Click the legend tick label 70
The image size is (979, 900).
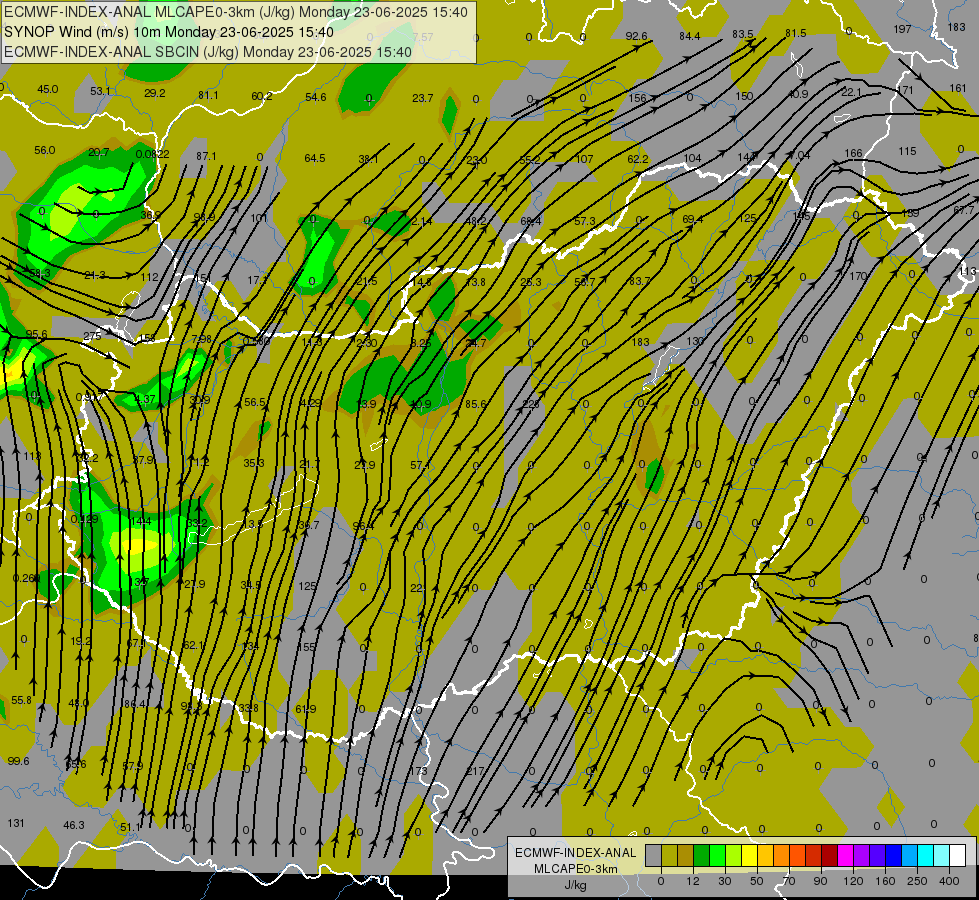pyautogui.click(x=789, y=881)
